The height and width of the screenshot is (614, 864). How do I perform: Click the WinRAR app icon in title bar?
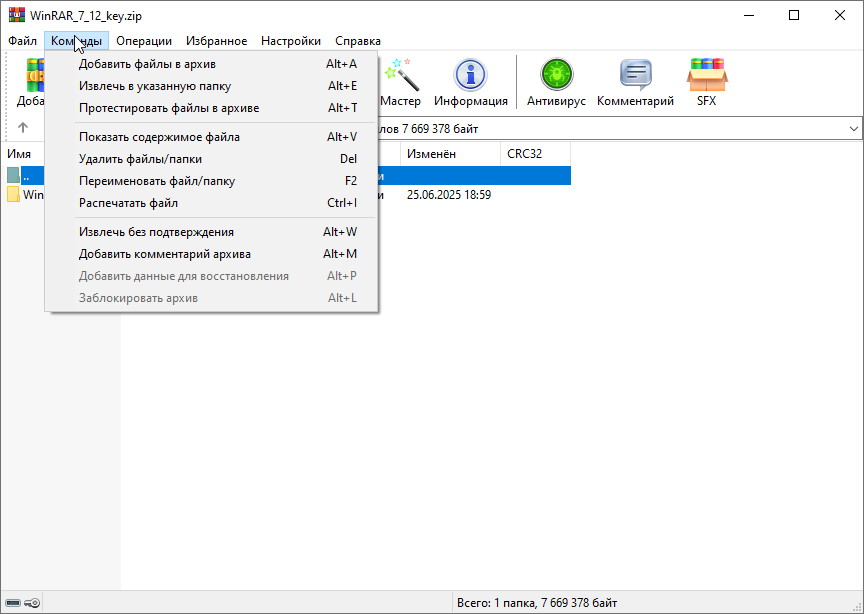[x=17, y=15]
